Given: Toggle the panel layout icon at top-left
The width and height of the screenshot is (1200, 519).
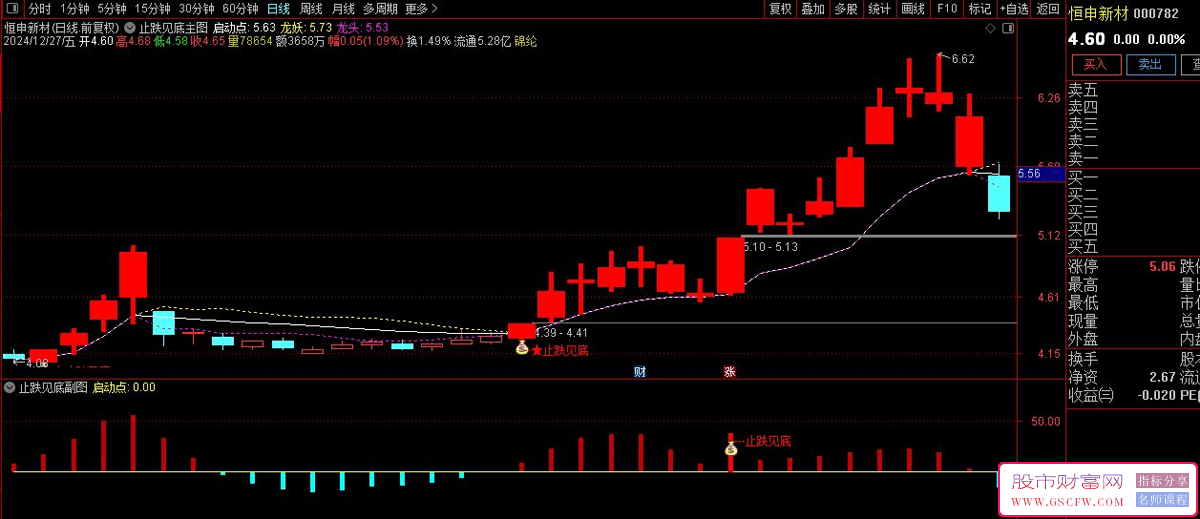Looking at the screenshot, I should 12,9.
